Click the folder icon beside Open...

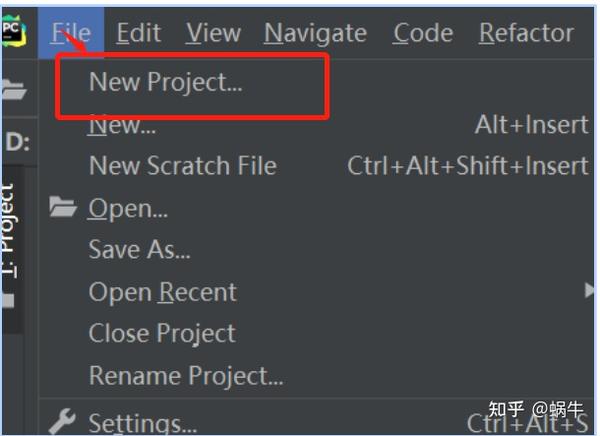[x=63, y=207]
